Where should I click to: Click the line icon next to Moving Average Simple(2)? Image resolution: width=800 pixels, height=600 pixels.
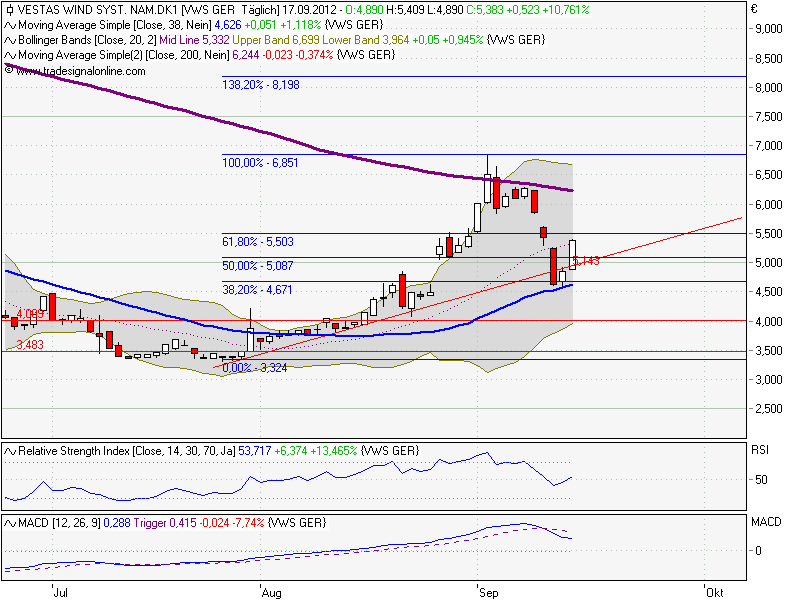pos(10,55)
